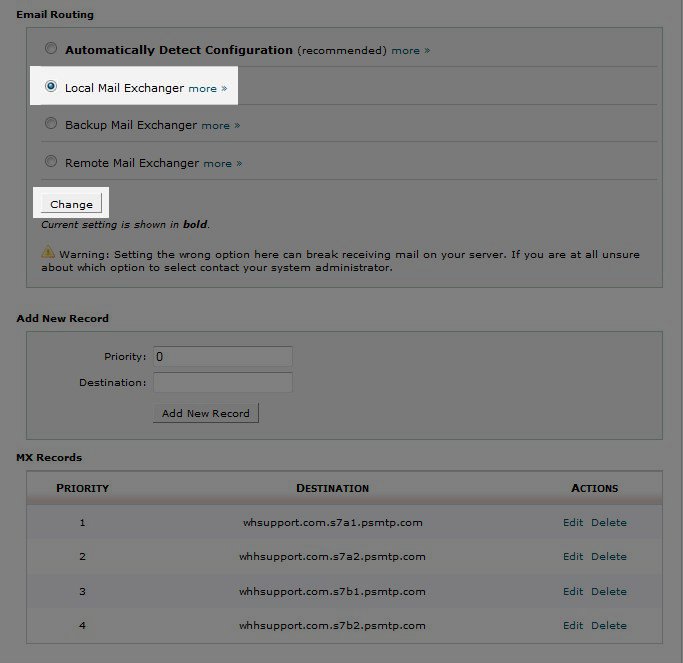
Task: Delete the priority 3 MX record
Action: tap(608, 591)
